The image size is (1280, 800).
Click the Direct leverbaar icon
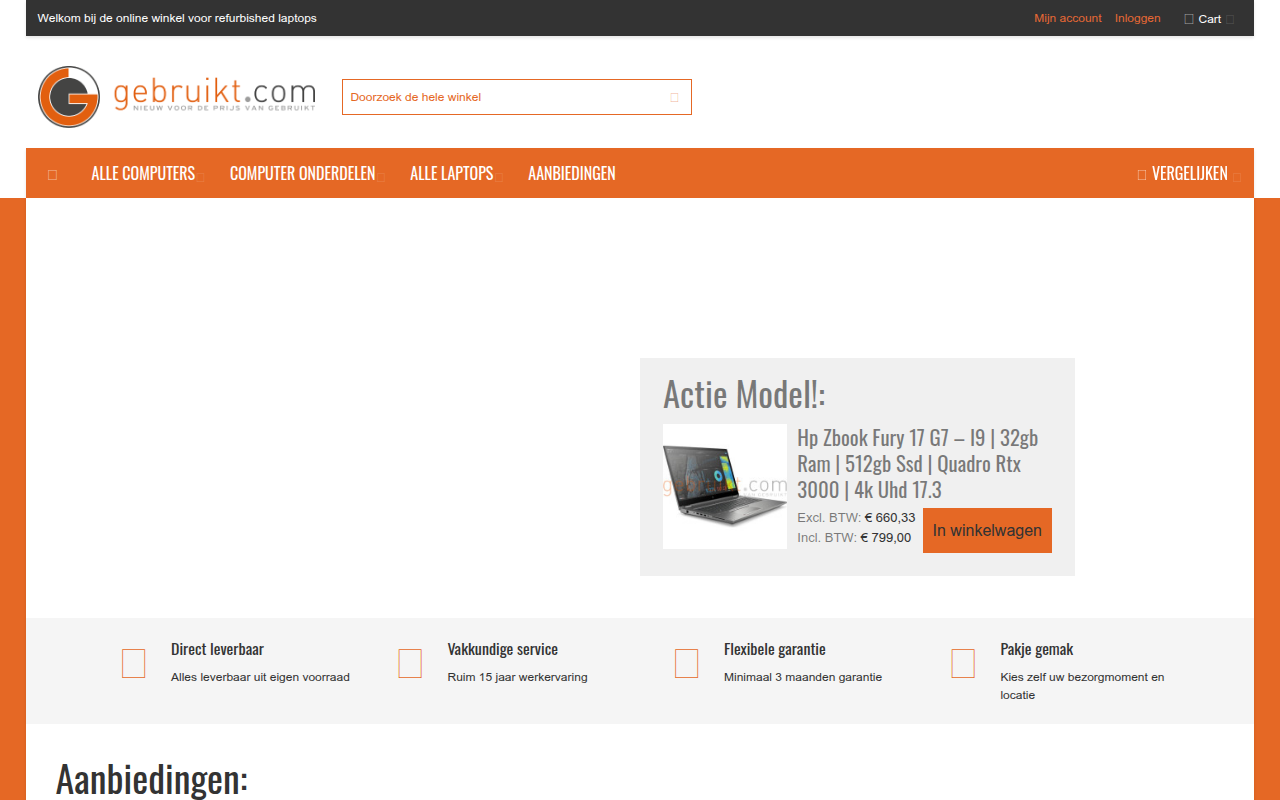click(x=133, y=663)
